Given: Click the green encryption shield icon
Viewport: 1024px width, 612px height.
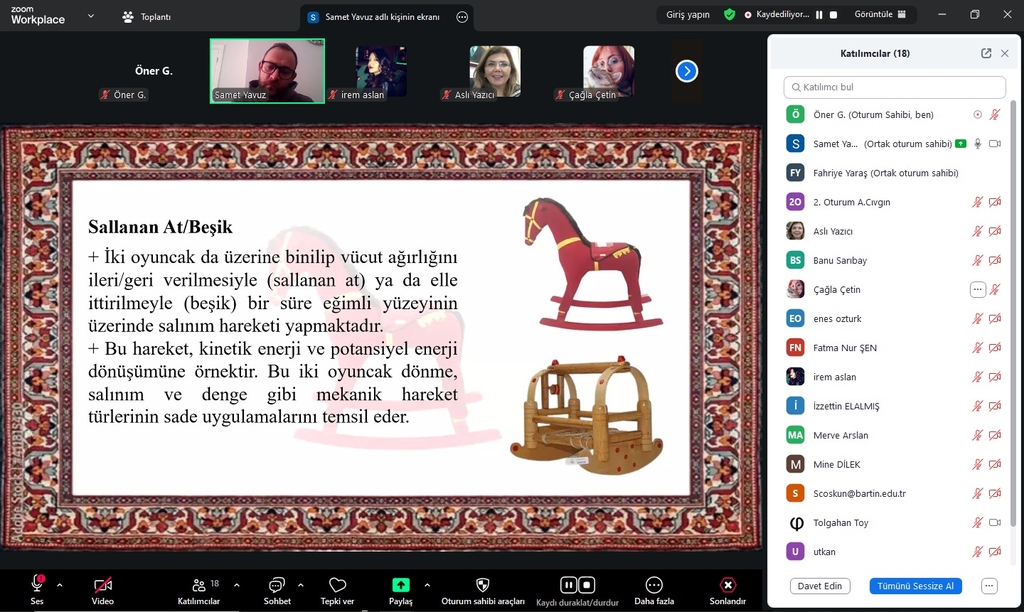Looking at the screenshot, I should 730,15.
